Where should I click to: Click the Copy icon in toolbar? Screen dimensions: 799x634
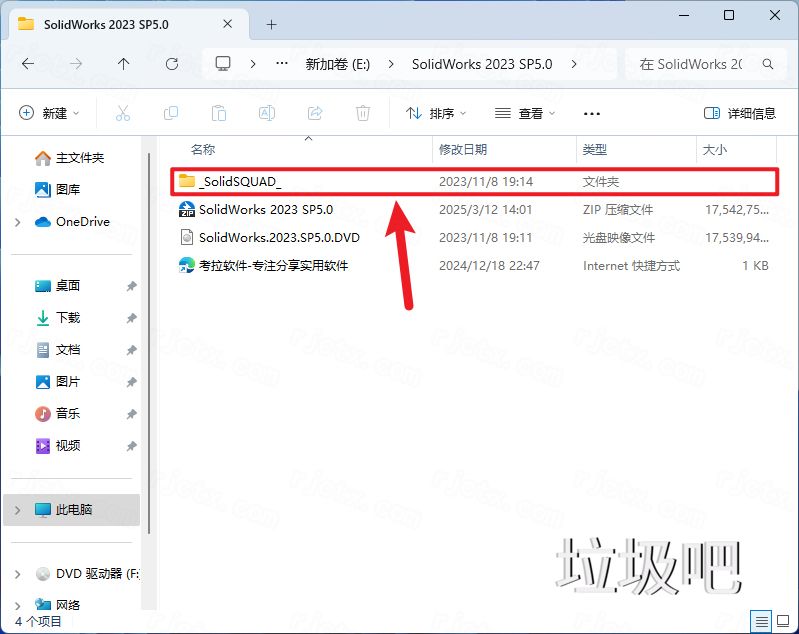coord(171,113)
